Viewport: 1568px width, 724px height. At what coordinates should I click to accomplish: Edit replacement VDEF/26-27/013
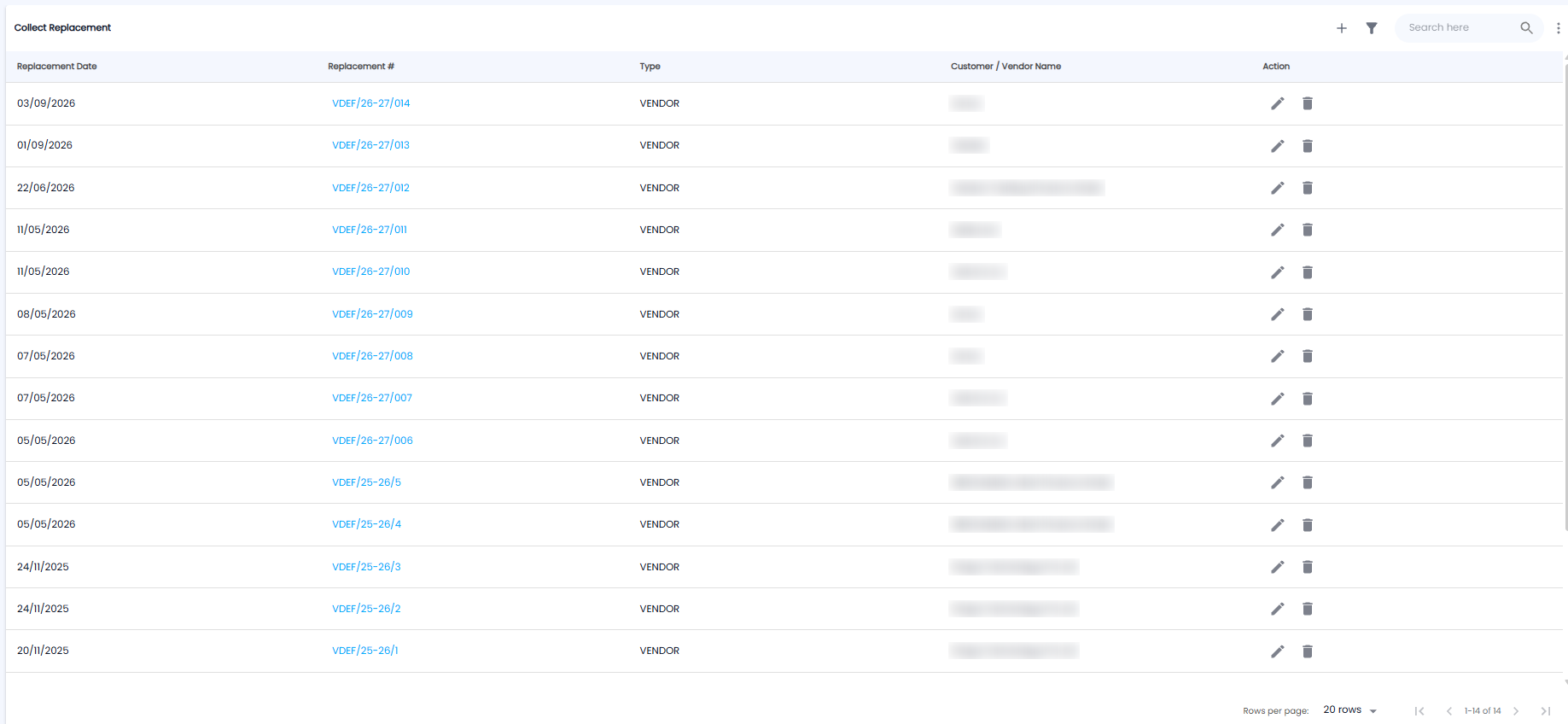(x=1278, y=146)
